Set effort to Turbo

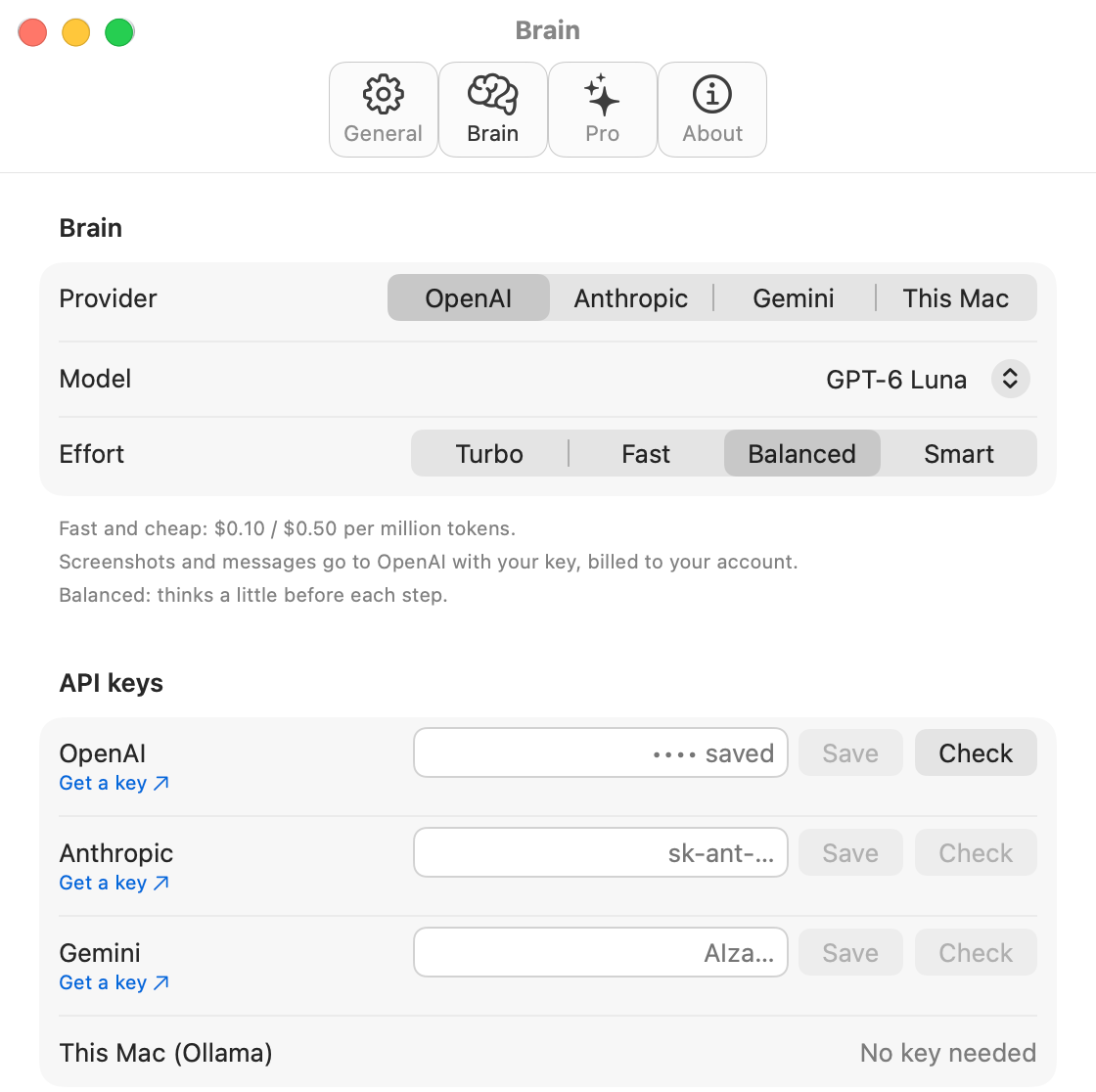[489, 454]
